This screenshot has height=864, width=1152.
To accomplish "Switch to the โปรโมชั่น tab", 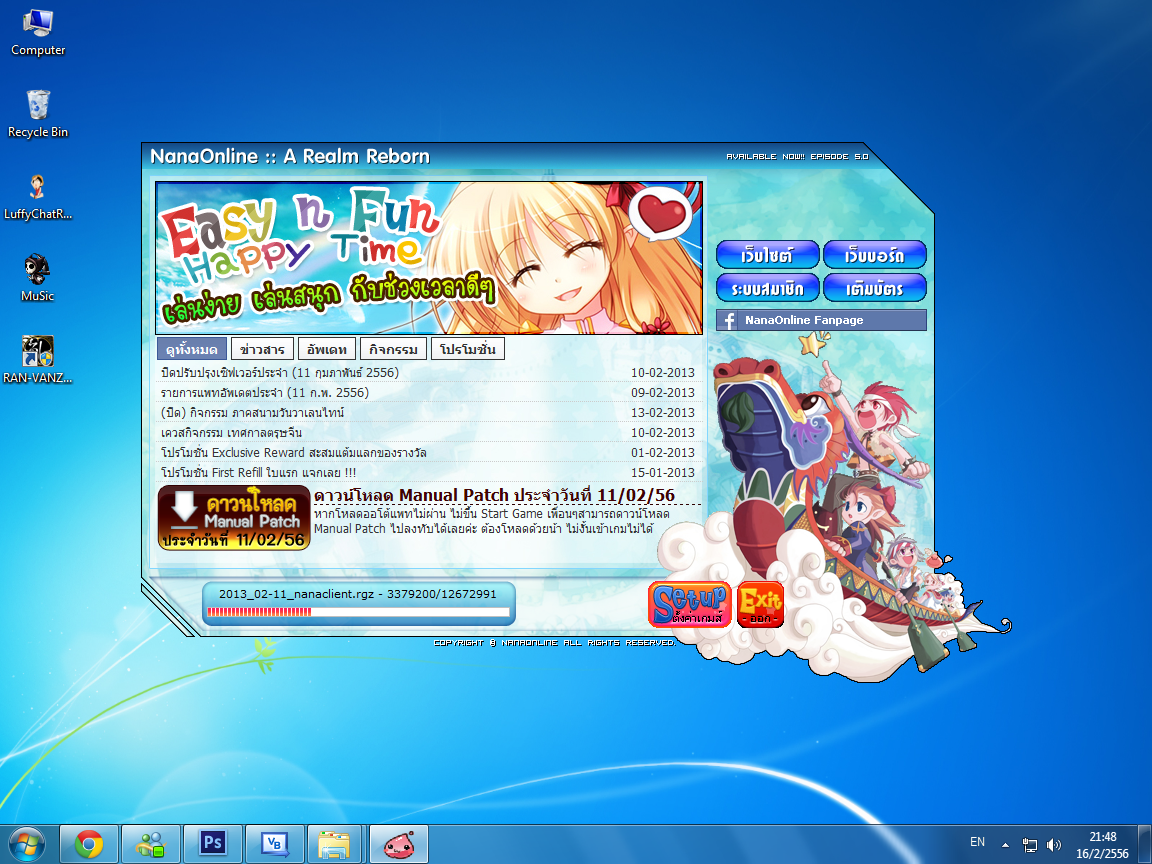I will (468, 349).
